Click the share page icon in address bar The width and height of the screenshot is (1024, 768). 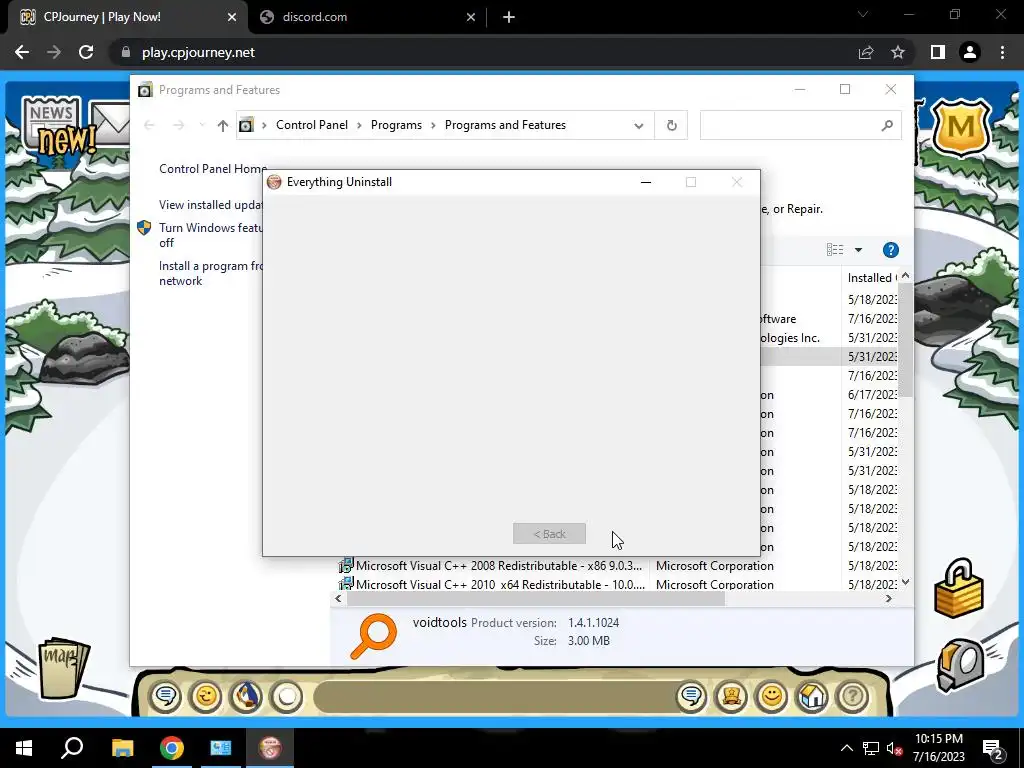pyautogui.click(x=866, y=52)
